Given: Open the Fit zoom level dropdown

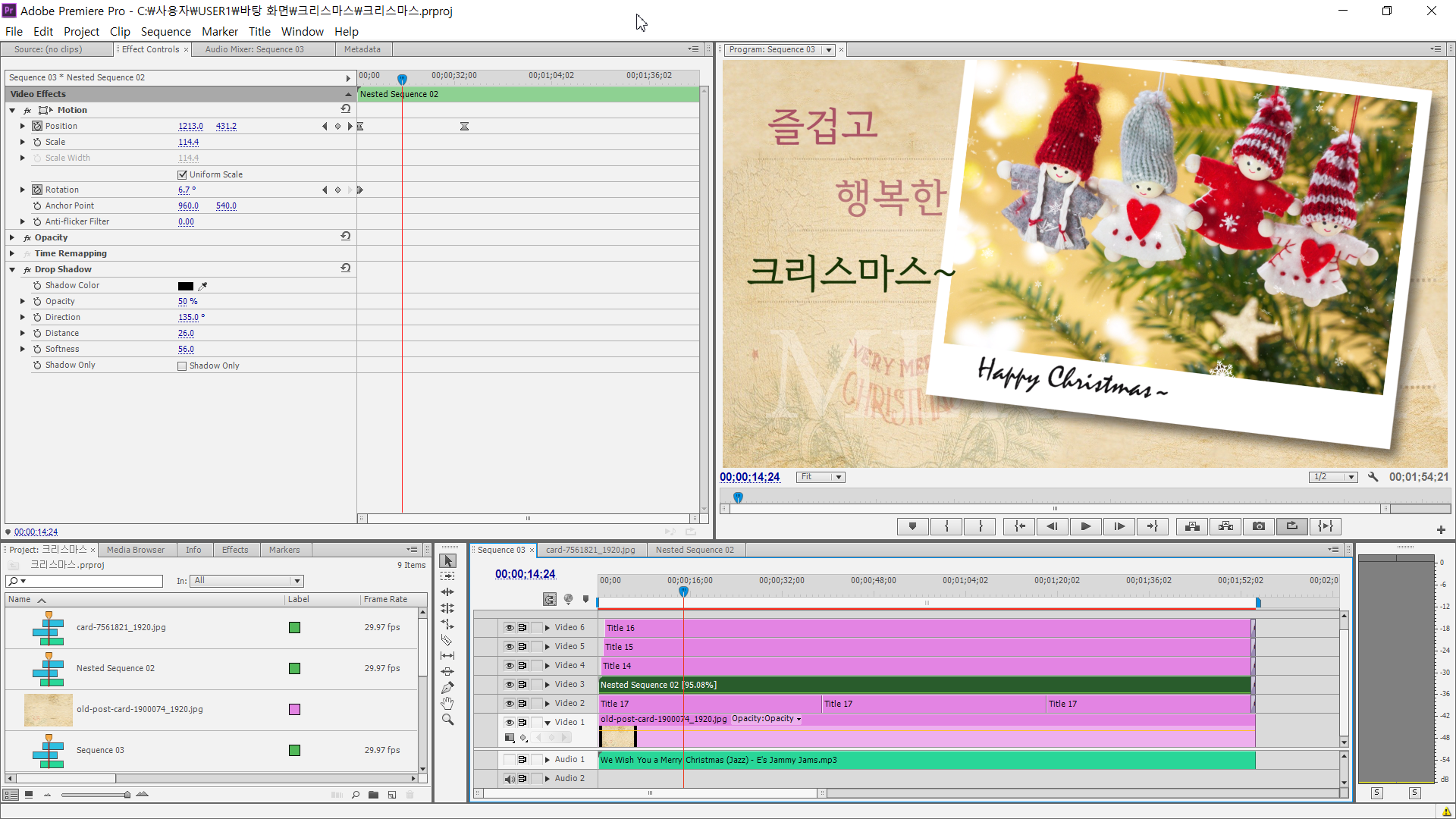Looking at the screenshot, I should [821, 477].
